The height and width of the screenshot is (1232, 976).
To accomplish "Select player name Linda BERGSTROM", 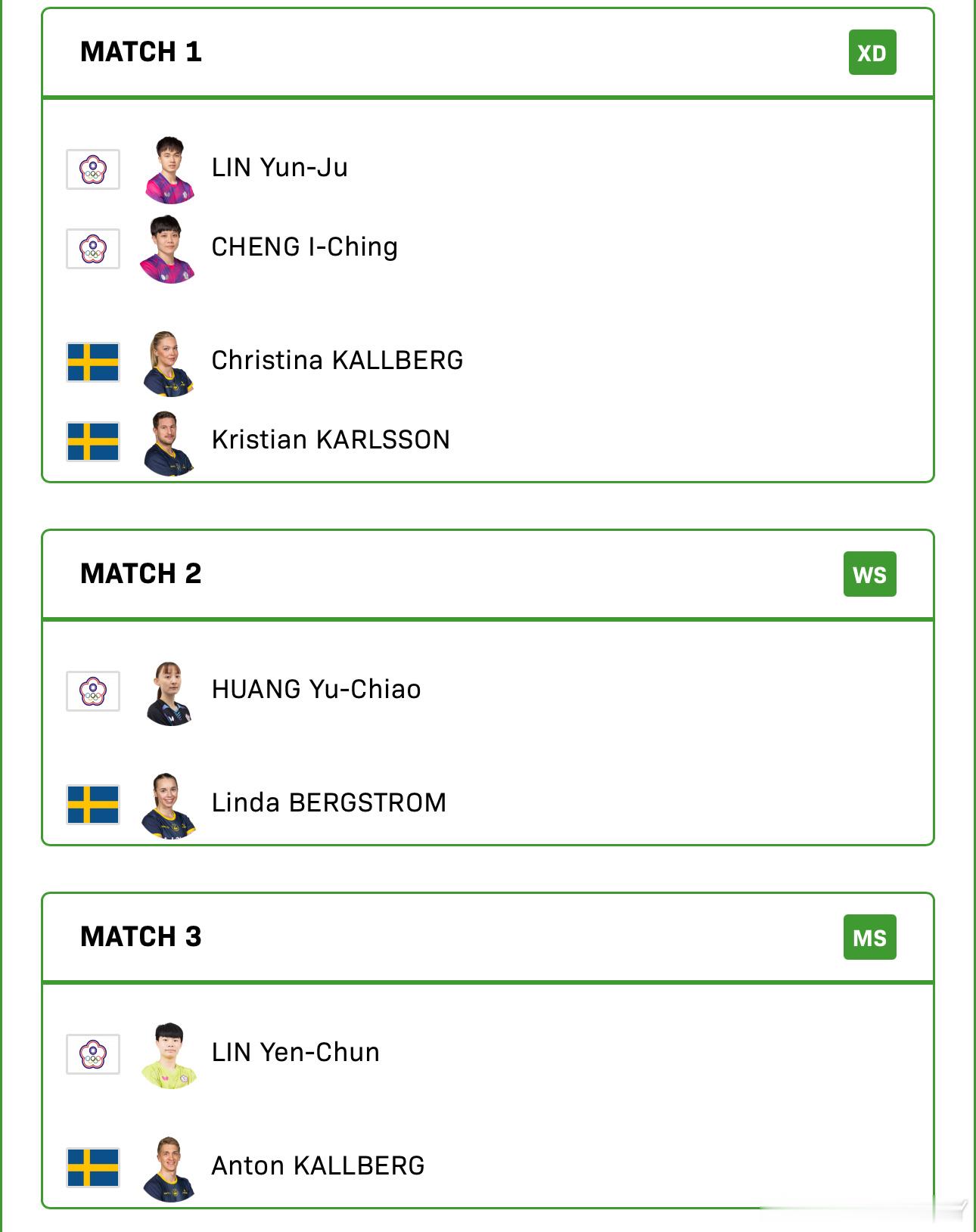I will pos(329,802).
